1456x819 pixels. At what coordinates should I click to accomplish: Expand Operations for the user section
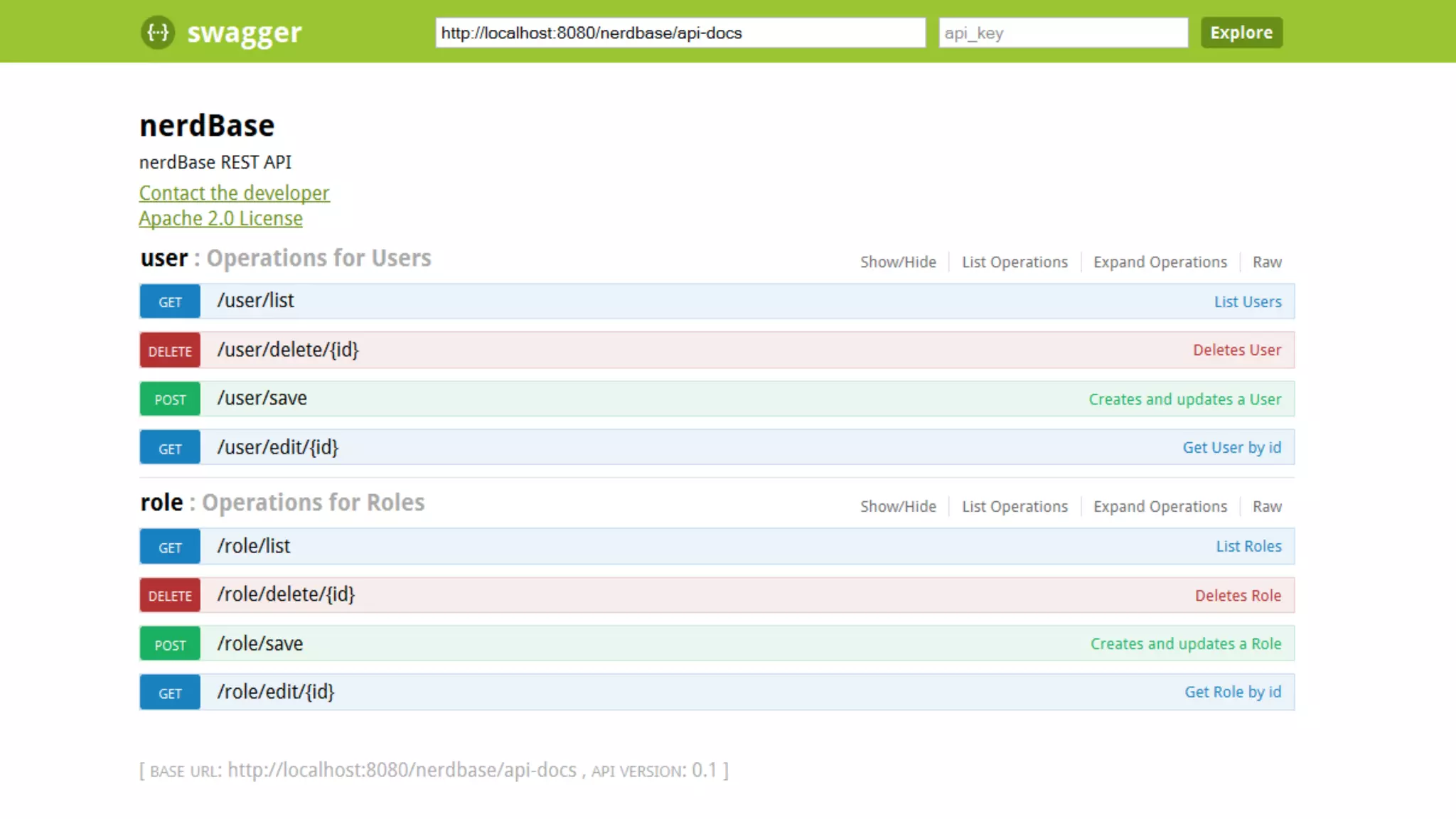[1160, 262]
